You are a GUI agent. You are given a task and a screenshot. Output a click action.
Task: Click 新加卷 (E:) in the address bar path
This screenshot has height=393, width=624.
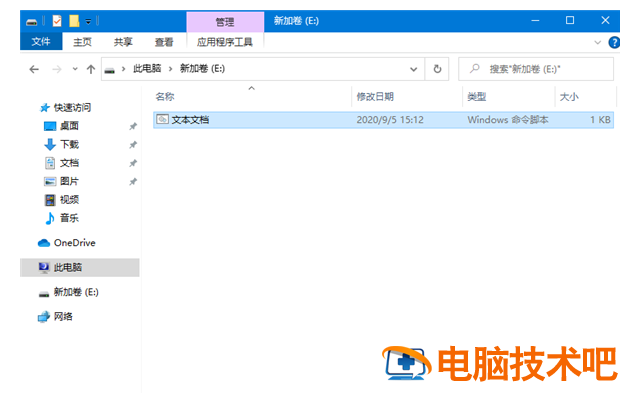[x=202, y=68]
